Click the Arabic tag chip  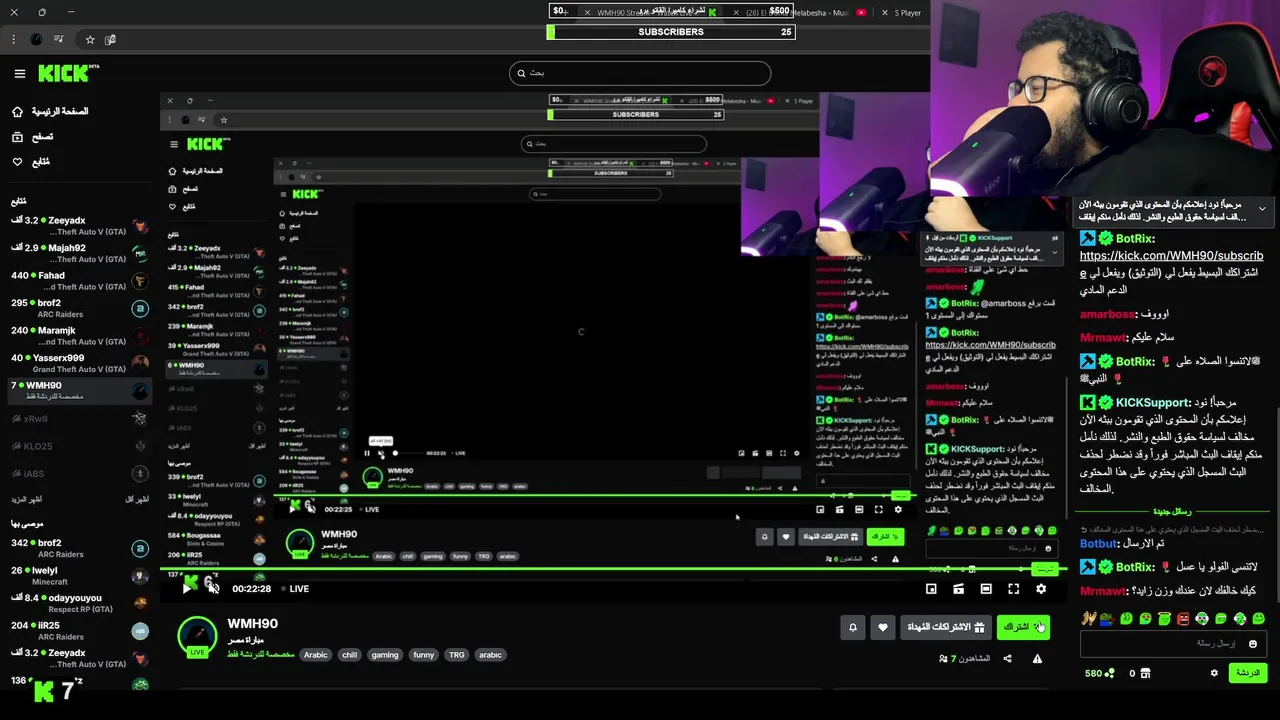pyautogui.click(x=316, y=655)
